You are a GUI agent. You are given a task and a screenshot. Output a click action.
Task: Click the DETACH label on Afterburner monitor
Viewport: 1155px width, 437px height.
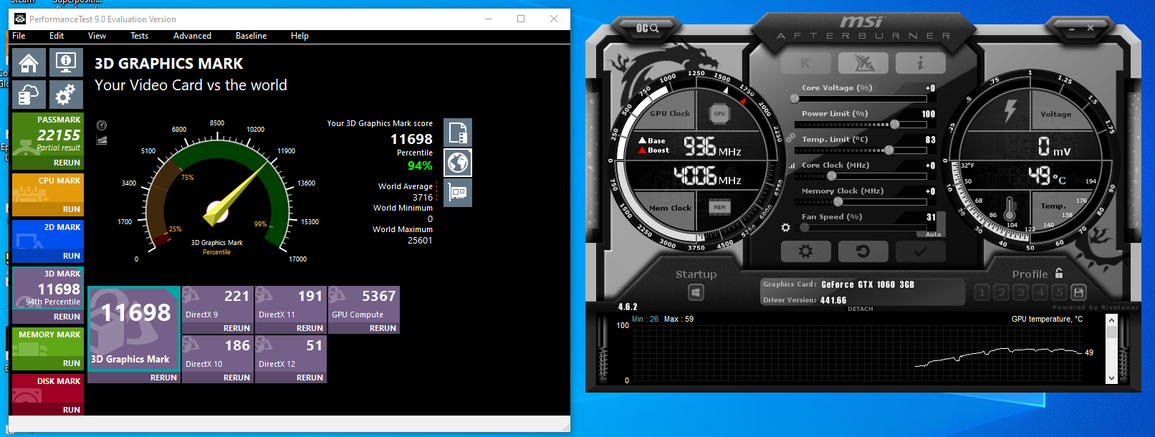click(860, 309)
